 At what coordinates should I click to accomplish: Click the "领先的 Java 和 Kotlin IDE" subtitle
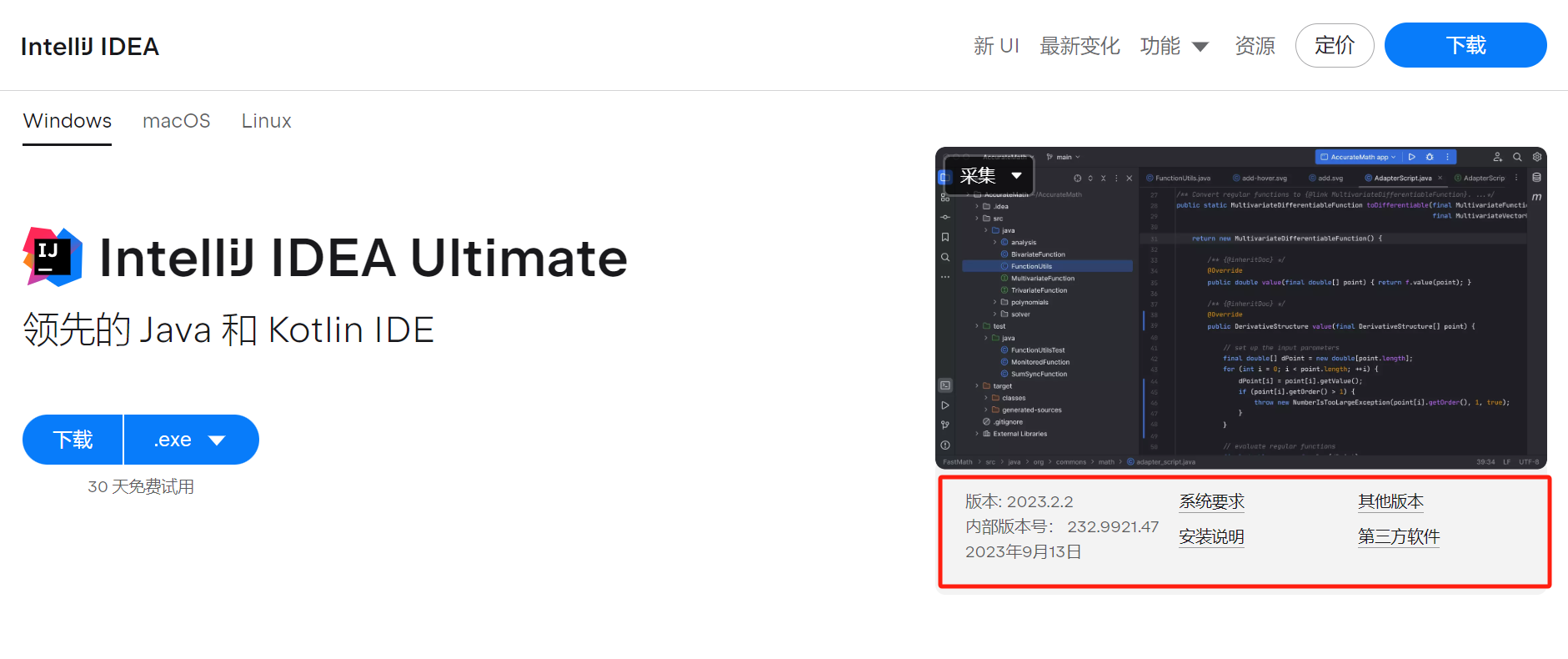coord(228,329)
